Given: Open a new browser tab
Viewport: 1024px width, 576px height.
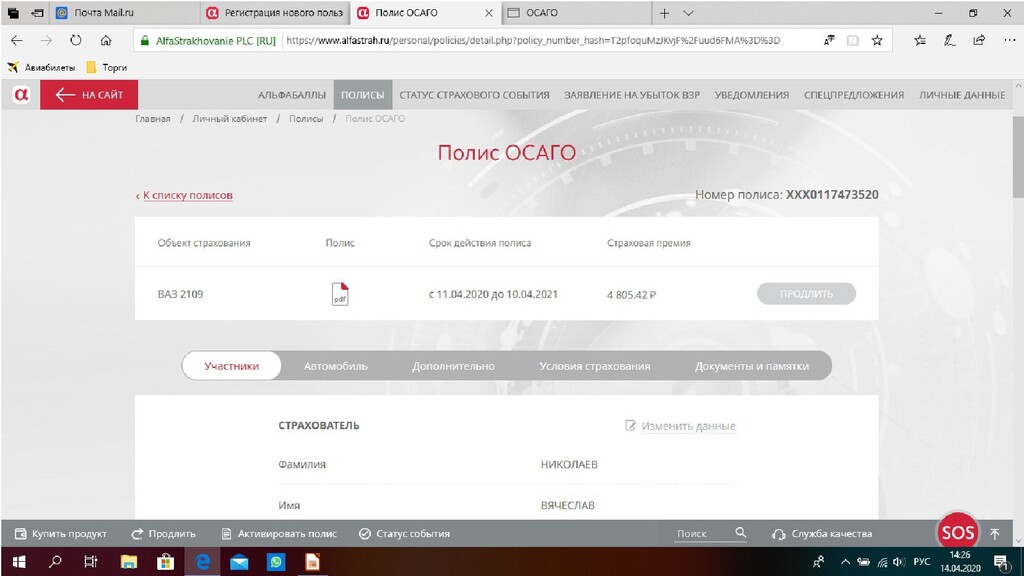Looking at the screenshot, I should tap(664, 13).
